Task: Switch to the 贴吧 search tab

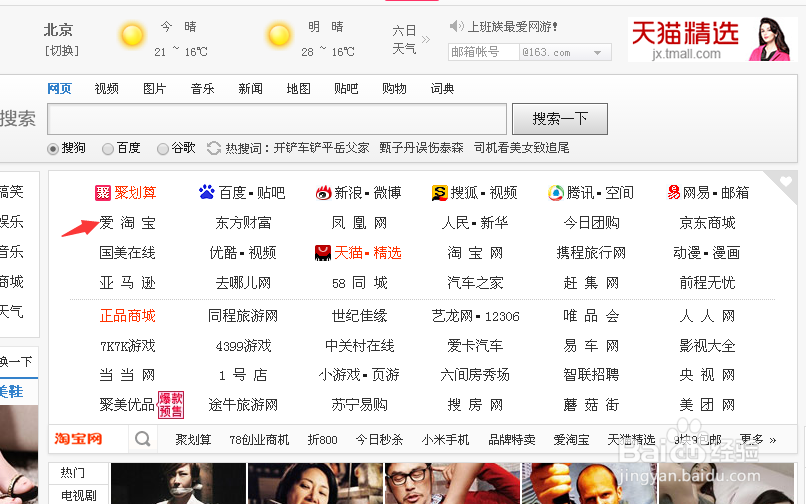Action: pos(346,88)
